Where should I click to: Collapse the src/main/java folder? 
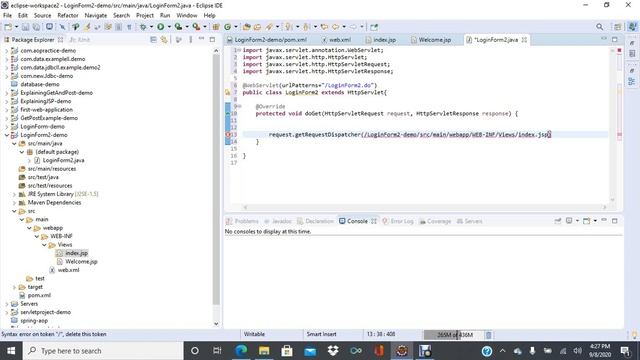(x=14, y=144)
